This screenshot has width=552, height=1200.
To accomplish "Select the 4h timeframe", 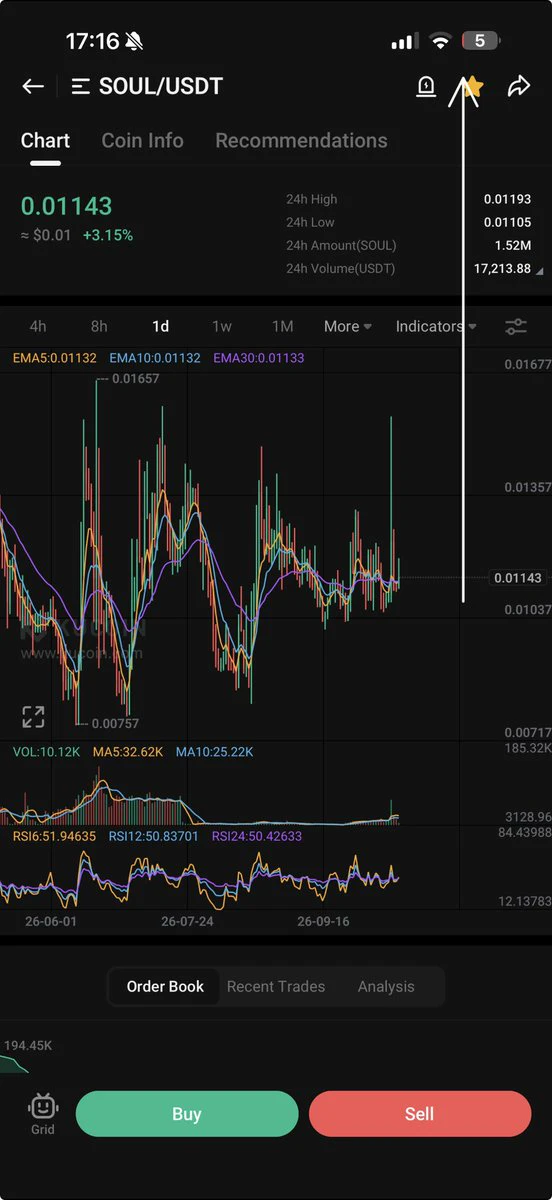I will [38, 326].
